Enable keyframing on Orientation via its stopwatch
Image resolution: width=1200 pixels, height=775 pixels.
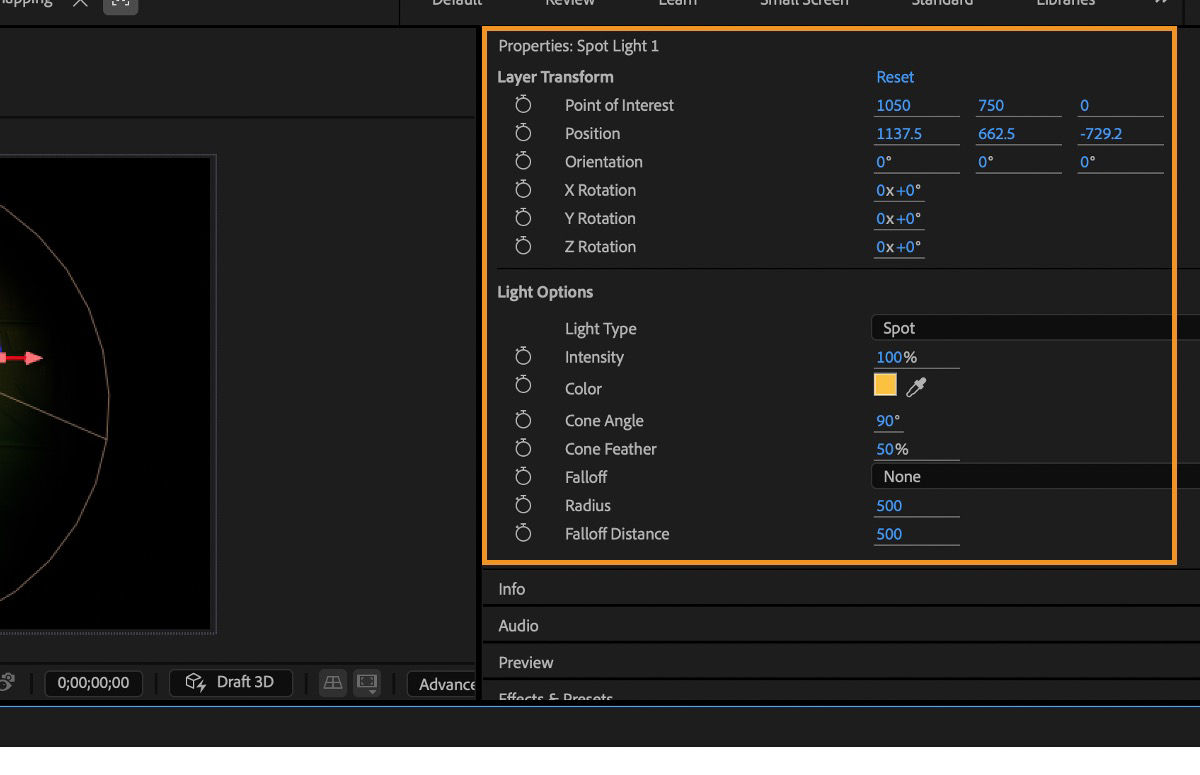[x=522, y=161]
